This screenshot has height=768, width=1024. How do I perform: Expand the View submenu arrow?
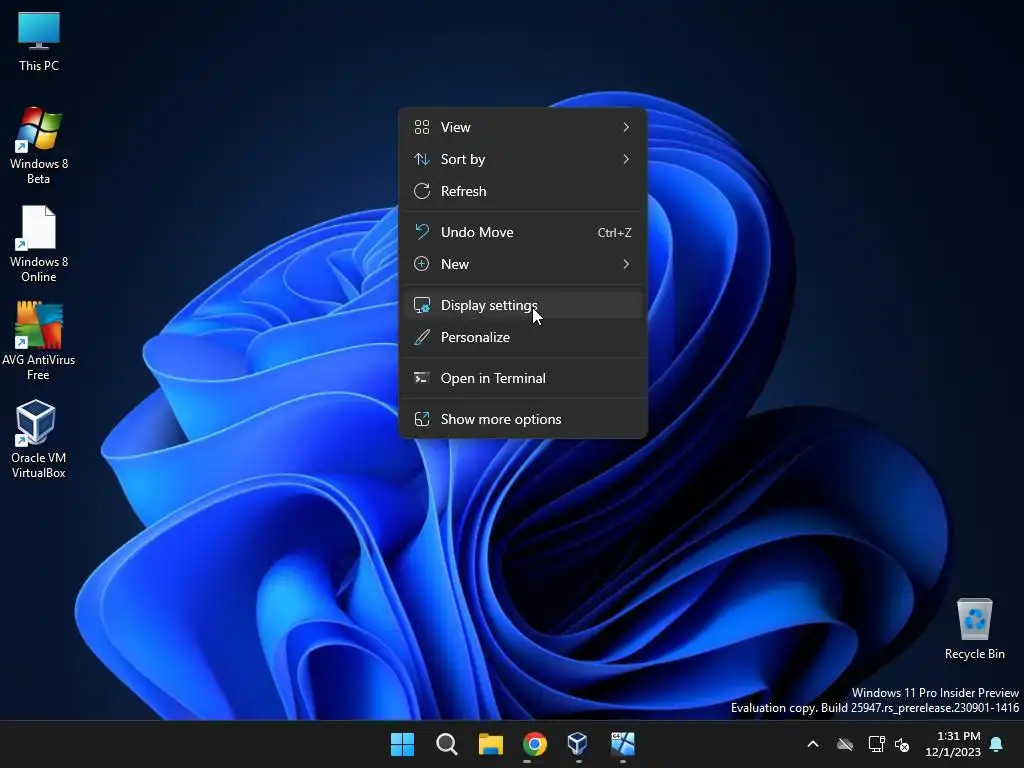(x=626, y=127)
